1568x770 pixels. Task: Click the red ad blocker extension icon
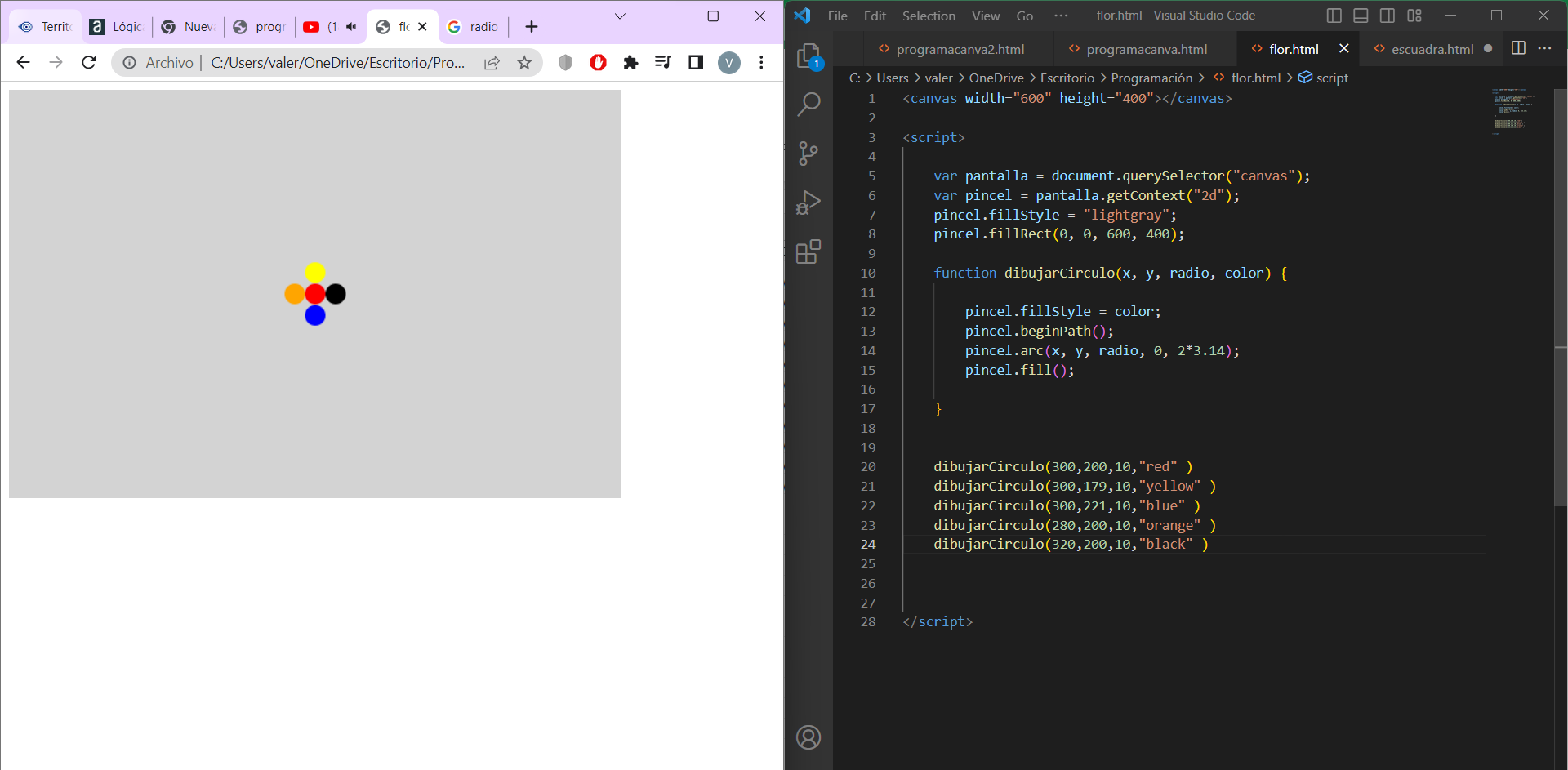point(598,62)
